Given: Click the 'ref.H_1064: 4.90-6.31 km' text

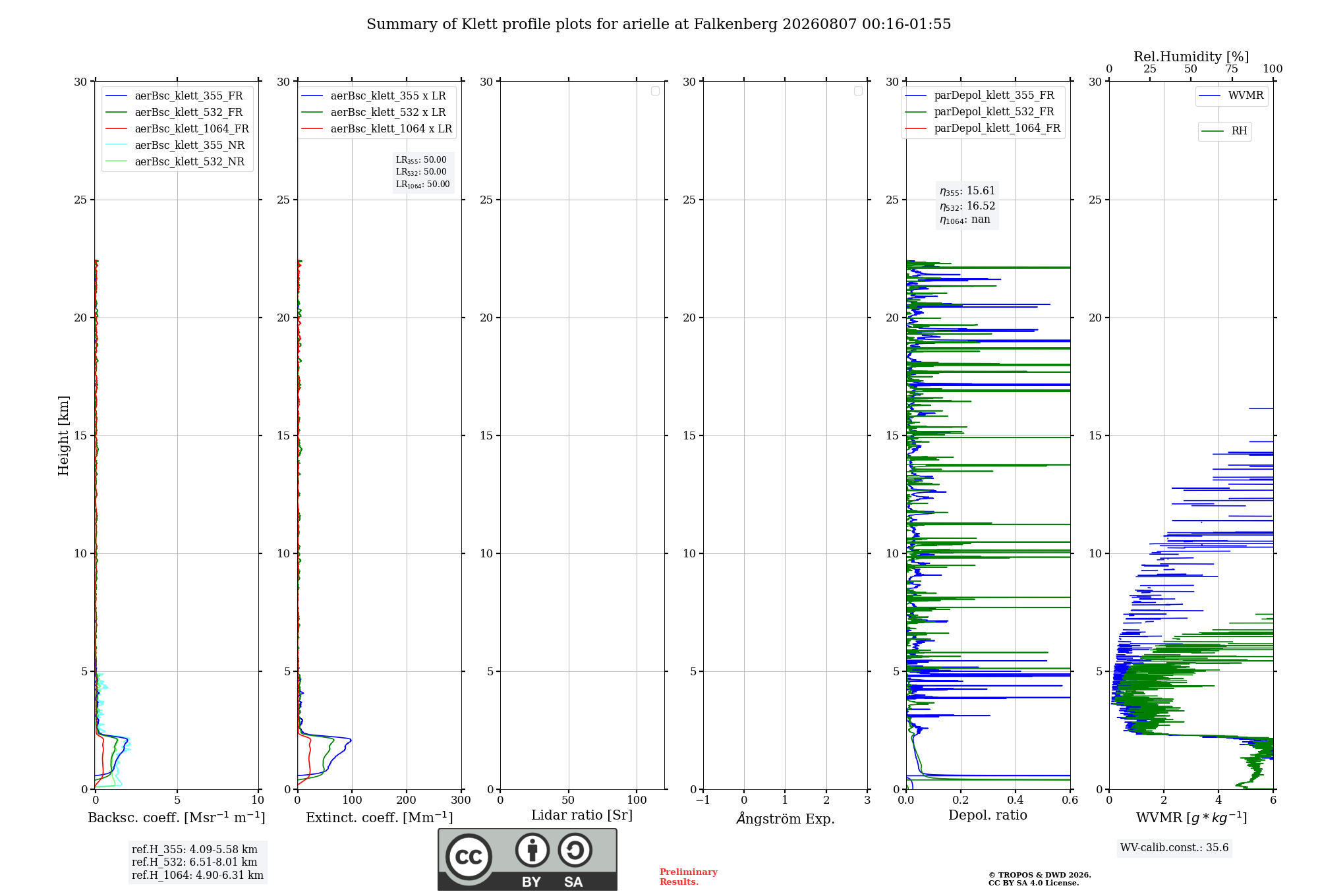Looking at the screenshot, I should [x=198, y=876].
